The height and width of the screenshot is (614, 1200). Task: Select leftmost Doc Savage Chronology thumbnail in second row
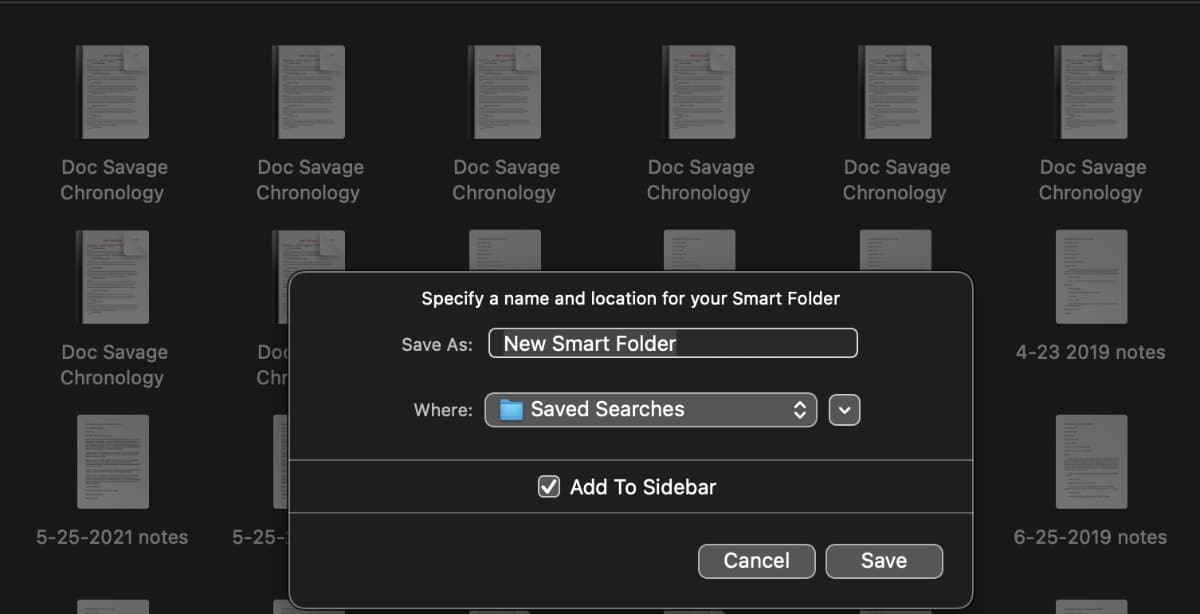(x=113, y=277)
